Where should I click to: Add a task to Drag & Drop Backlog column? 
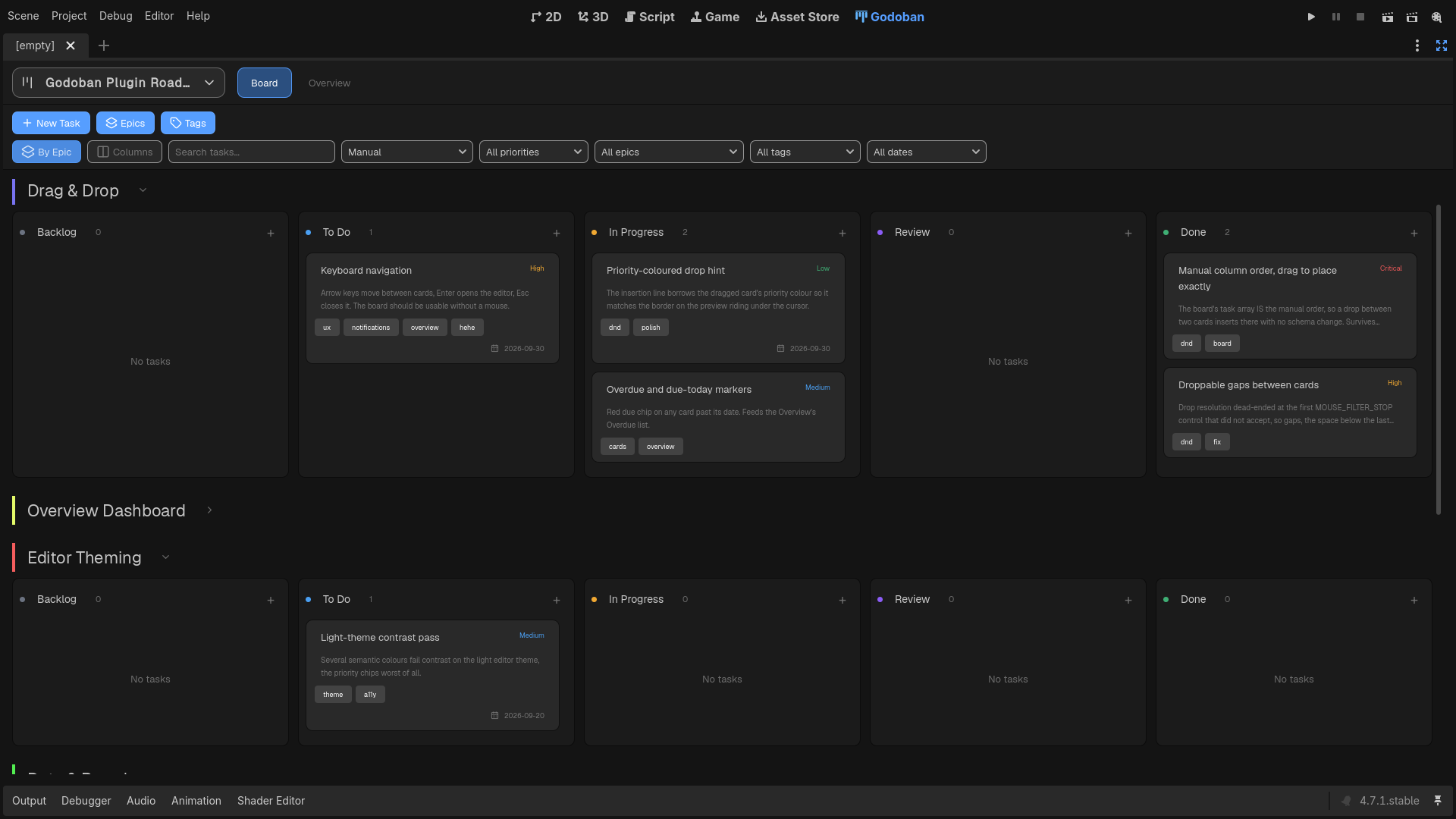(271, 233)
